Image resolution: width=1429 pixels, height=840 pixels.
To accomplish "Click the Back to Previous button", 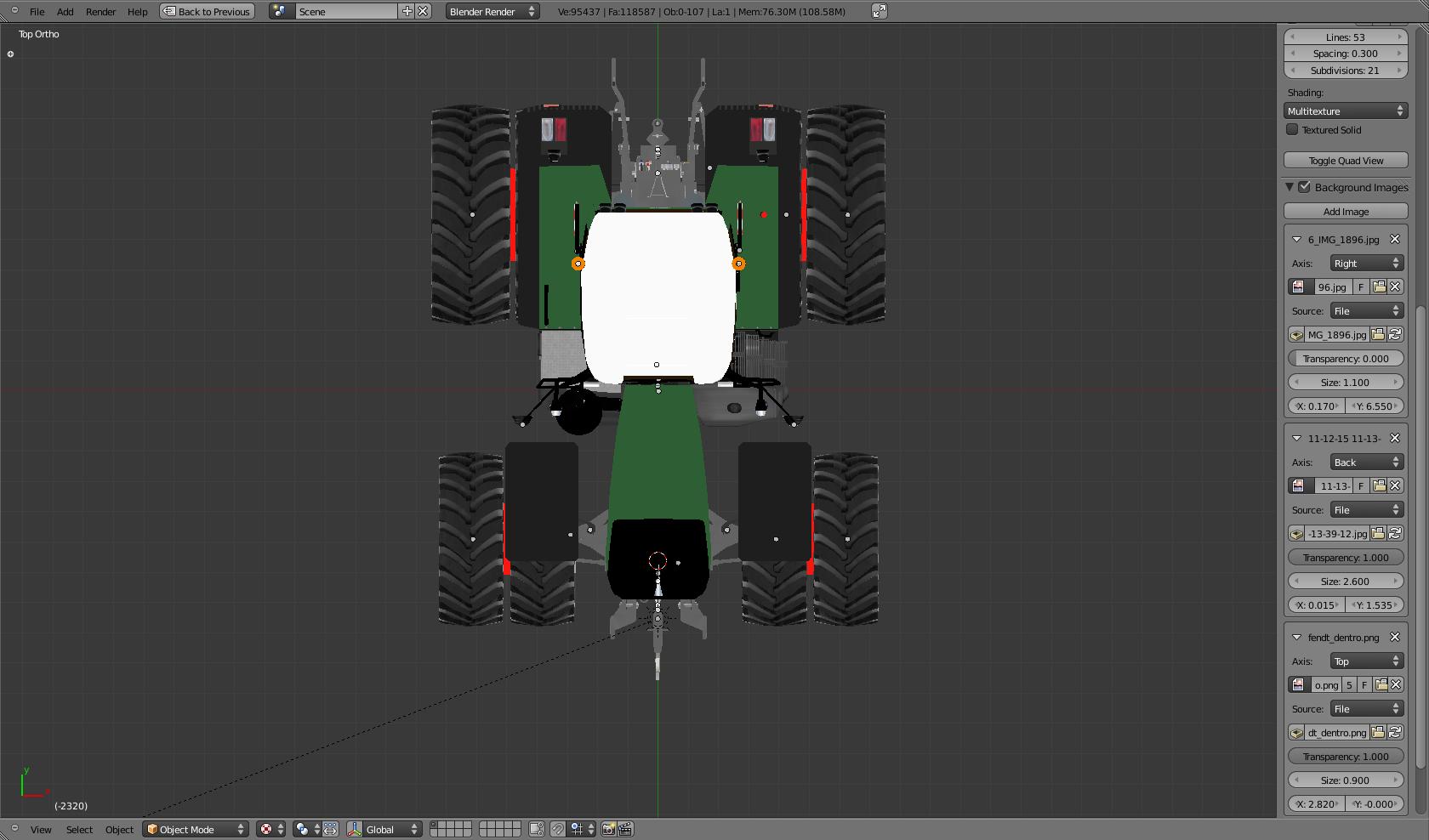I will click(x=208, y=12).
